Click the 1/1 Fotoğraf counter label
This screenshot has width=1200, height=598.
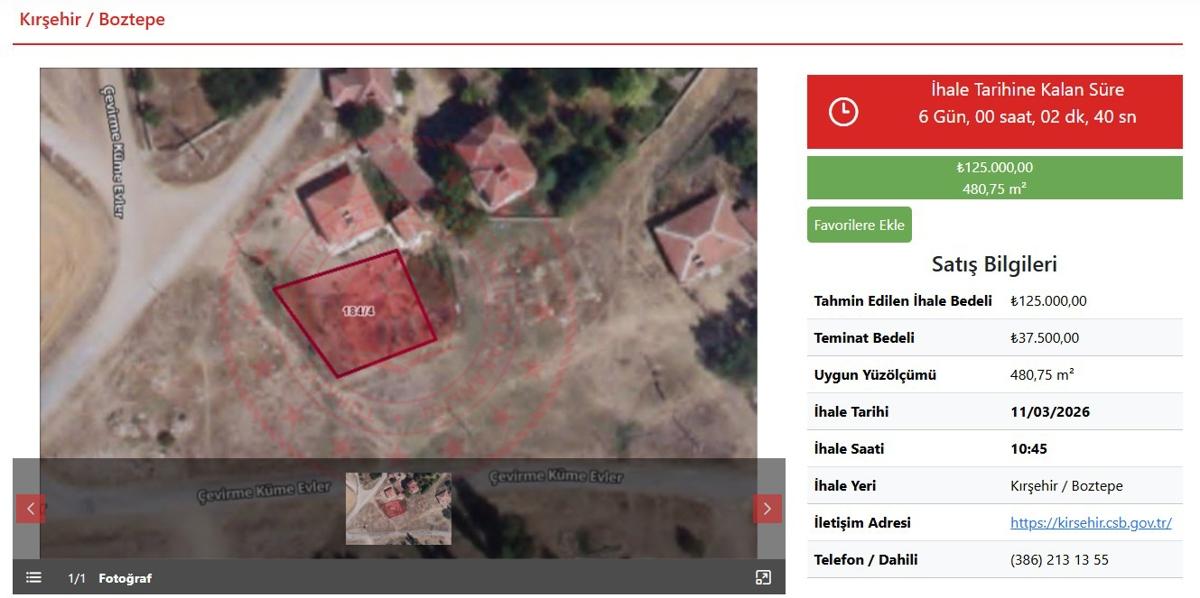(110, 578)
